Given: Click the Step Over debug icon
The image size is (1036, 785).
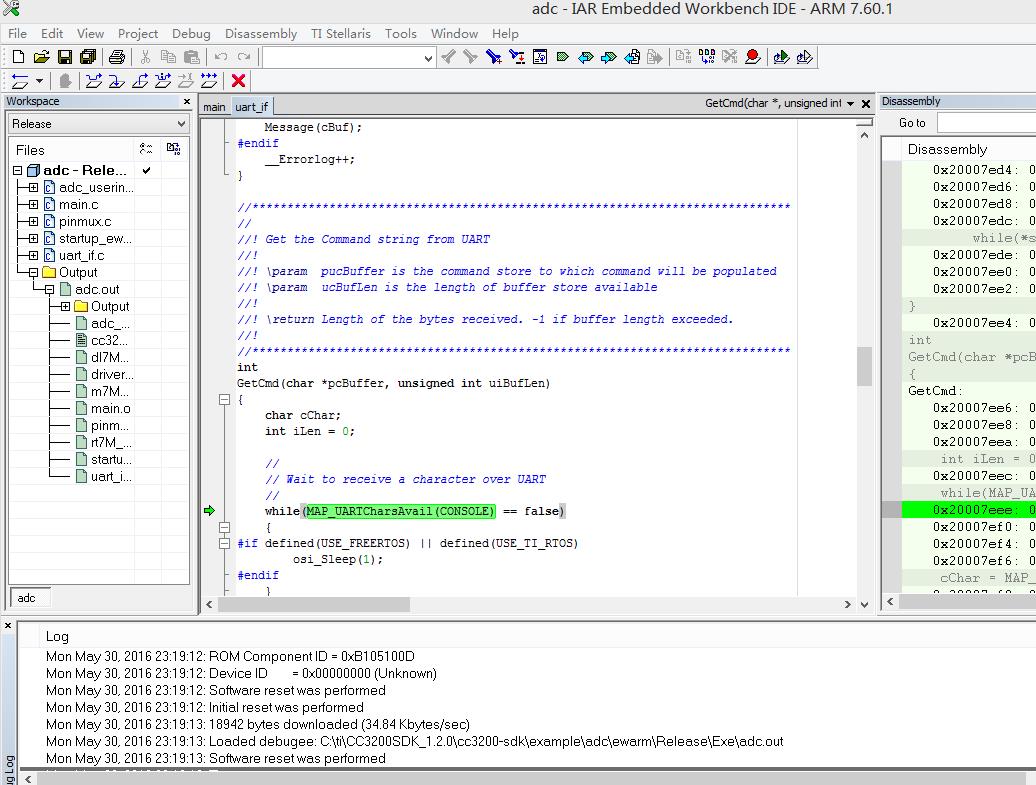Looking at the screenshot, I should (x=93, y=81).
